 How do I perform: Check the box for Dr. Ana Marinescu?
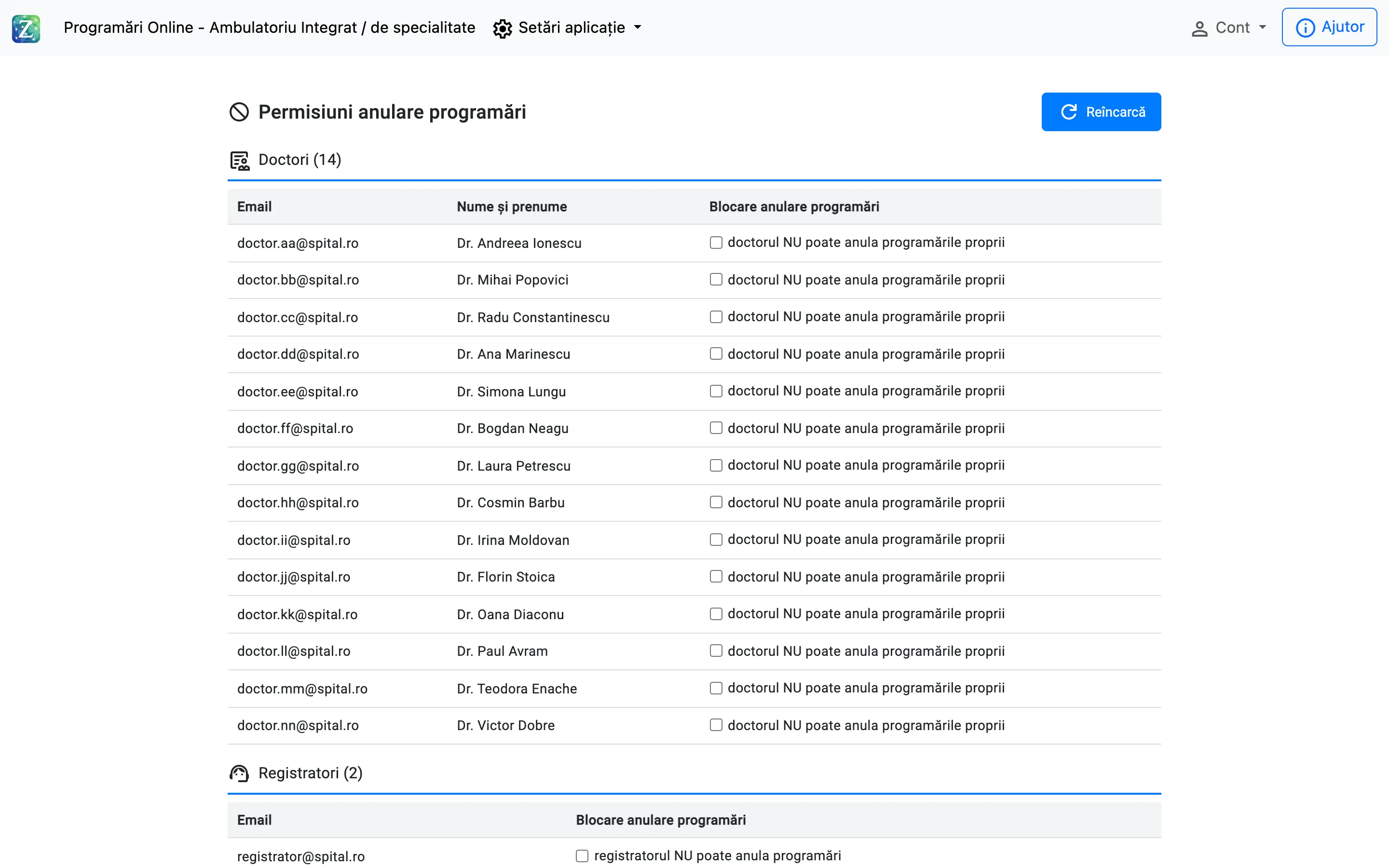pos(716,353)
